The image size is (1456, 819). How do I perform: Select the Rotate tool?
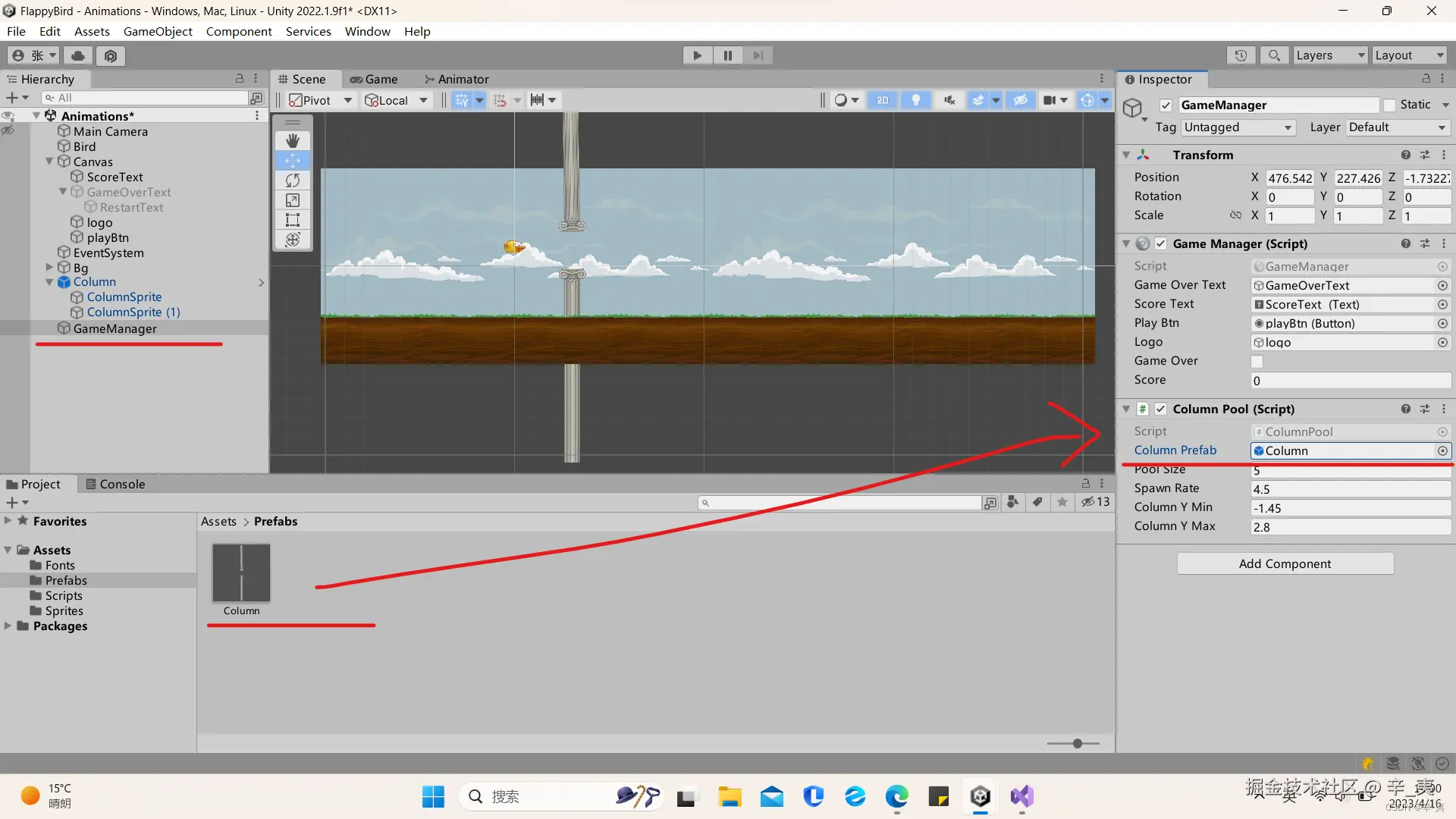[293, 180]
